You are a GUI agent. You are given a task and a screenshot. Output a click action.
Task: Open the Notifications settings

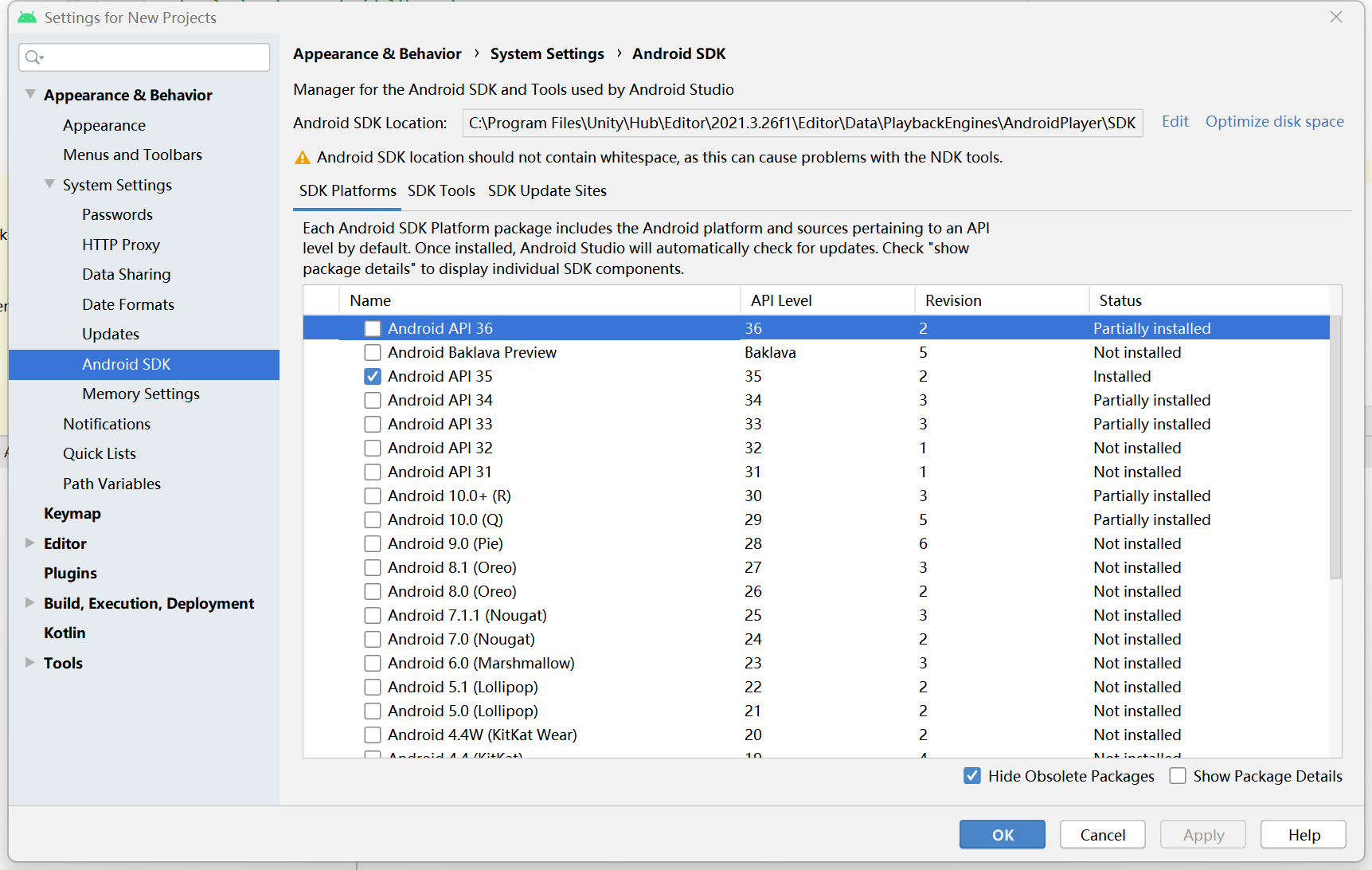[x=107, y=424]
